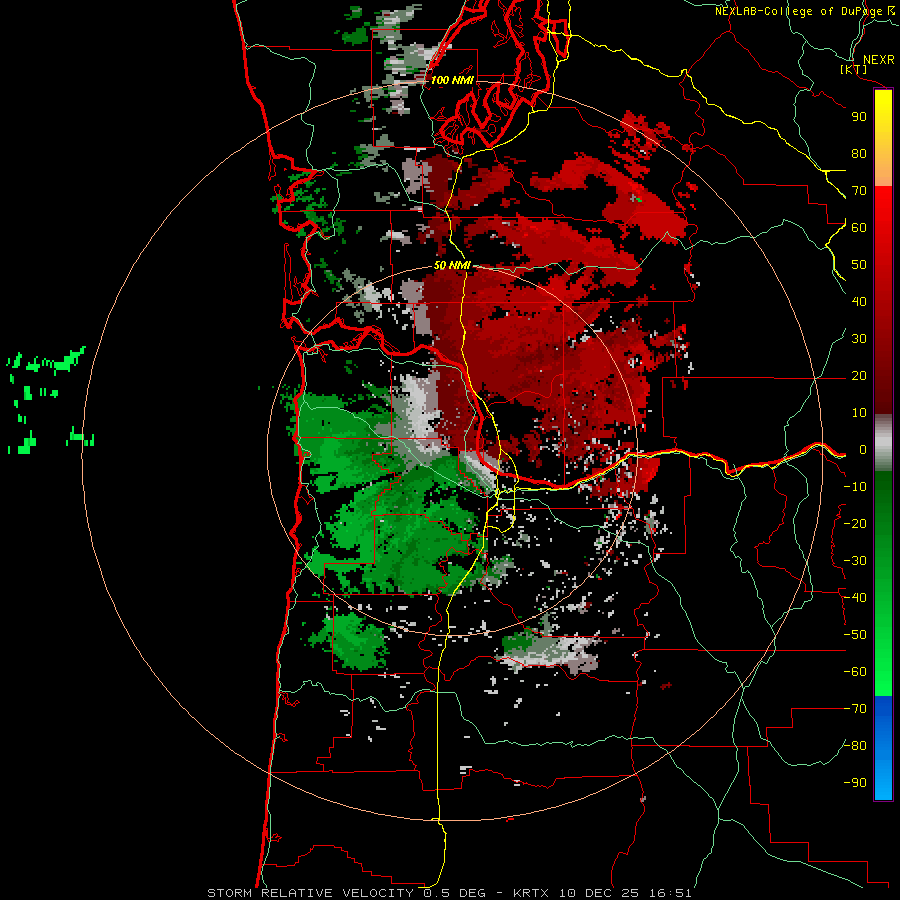The height and width of the screenshot is (900, 900).
Task: Click the 0 value on the velocity scale
Action: pos(862,449)
